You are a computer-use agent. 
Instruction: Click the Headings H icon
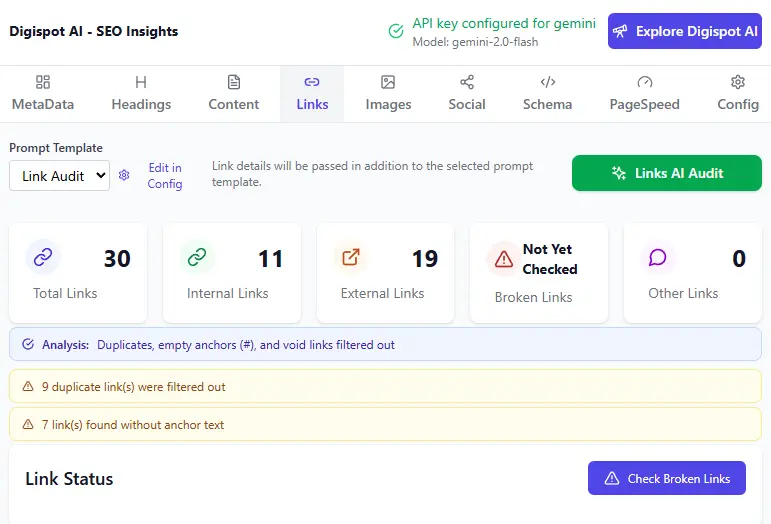point(141,82)
